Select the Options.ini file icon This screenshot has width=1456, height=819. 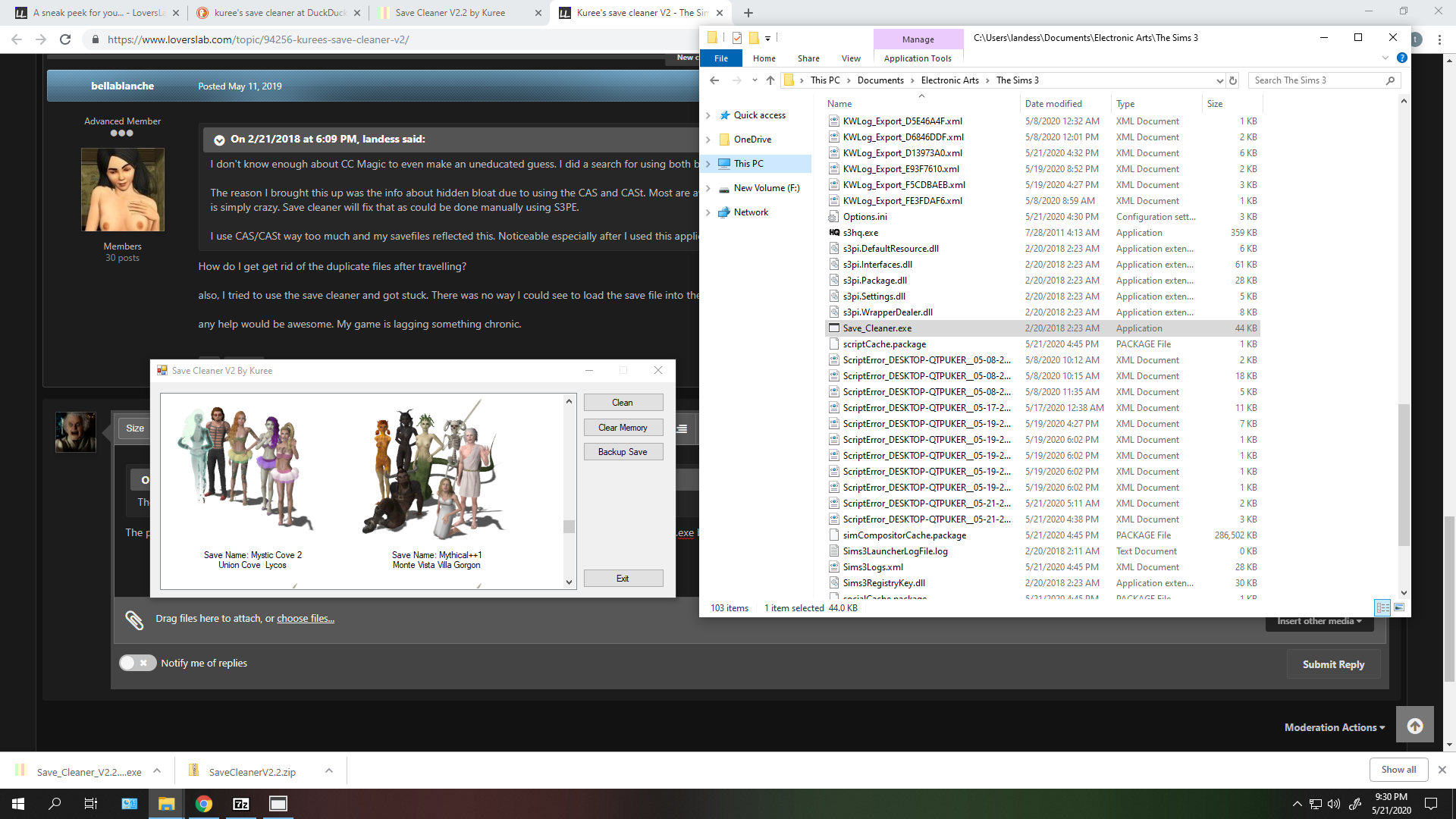(834, 217)
